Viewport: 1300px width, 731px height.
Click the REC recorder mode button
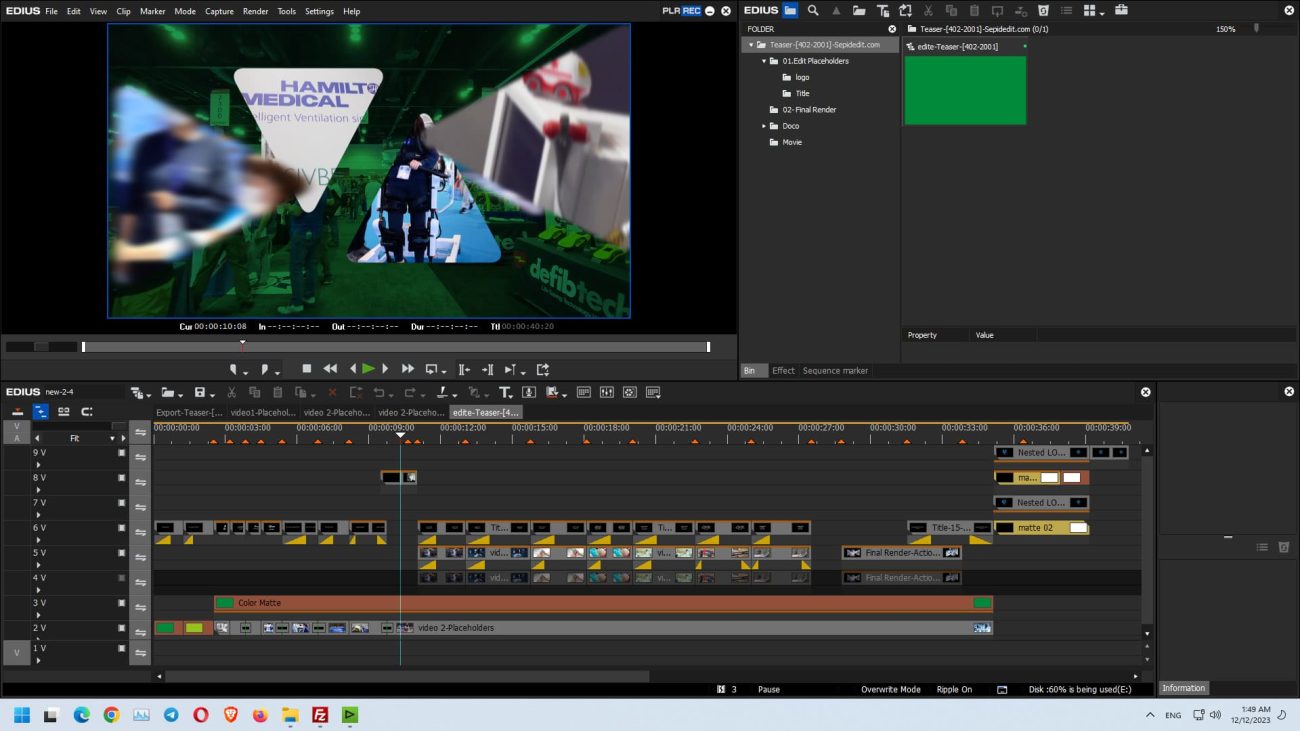point(691,11)
